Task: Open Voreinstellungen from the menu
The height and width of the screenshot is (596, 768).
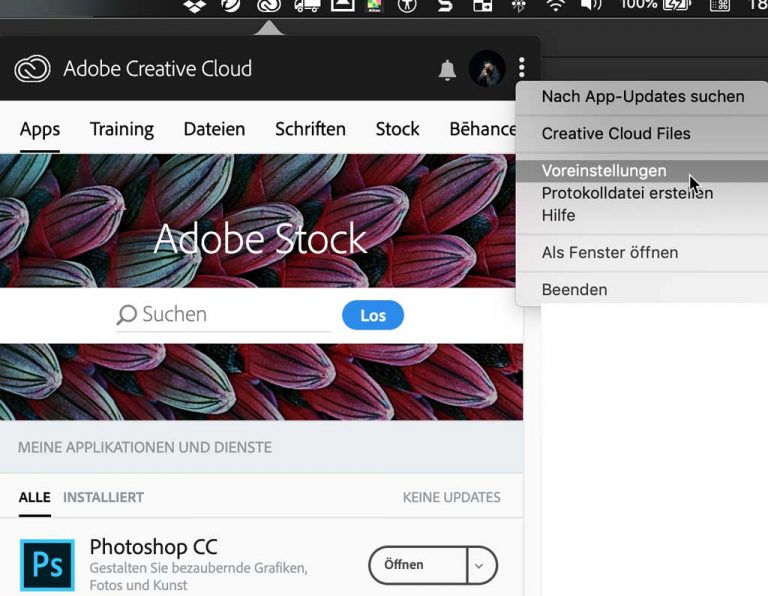Action: [643, 170]
